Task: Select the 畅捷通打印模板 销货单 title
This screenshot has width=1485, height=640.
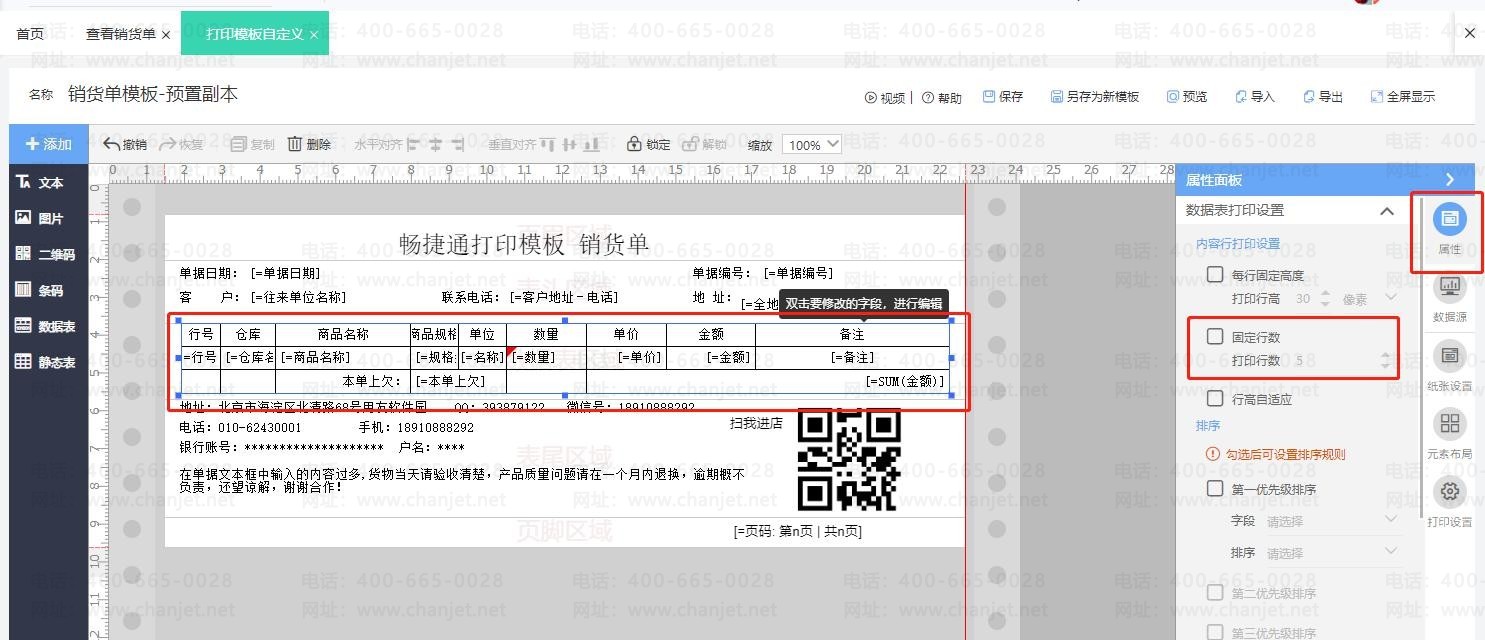Action: (524, 244)
